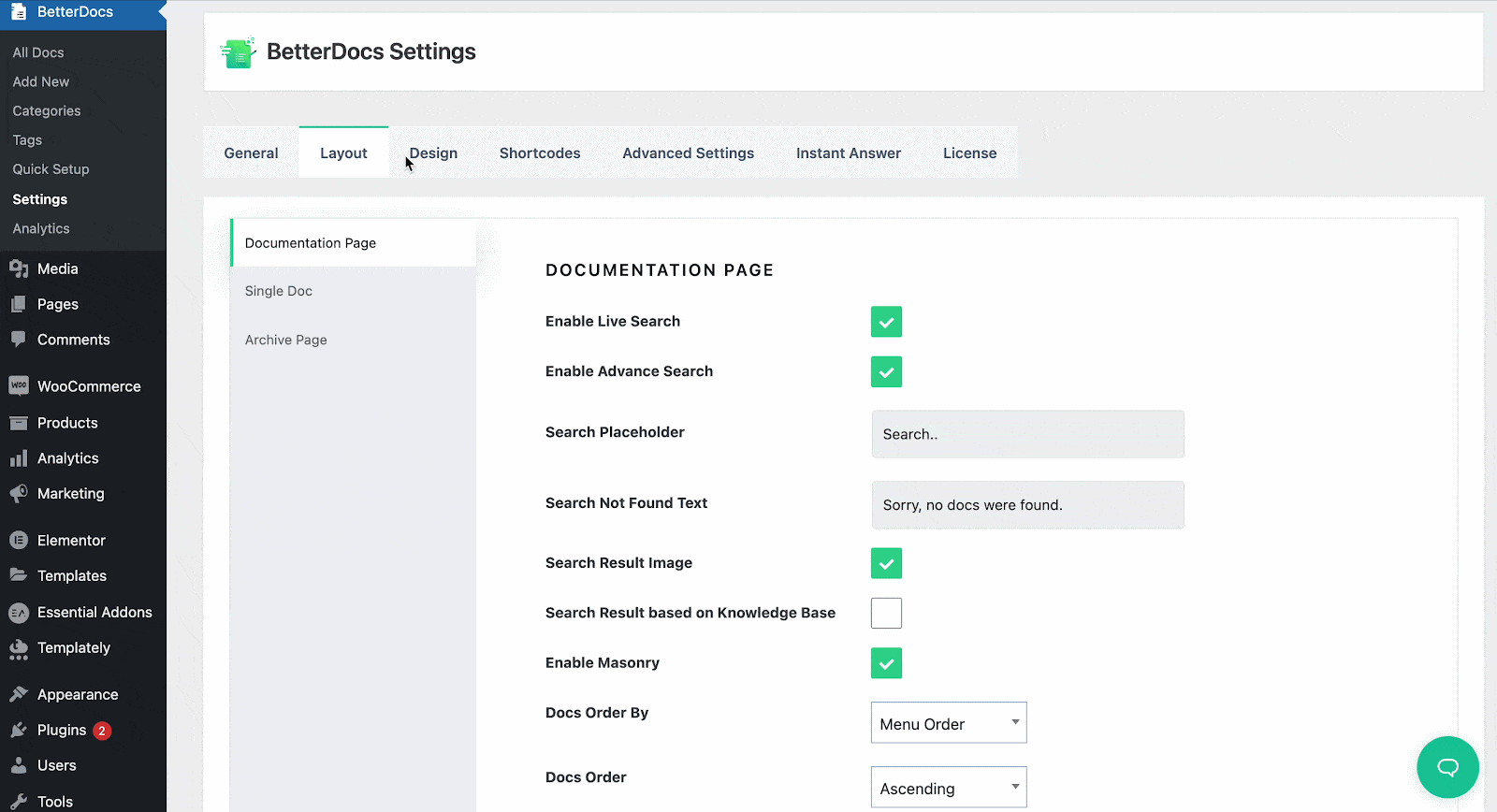Click the Tools wrench icon
This screenshot has width=1497, height=812.
[19, 801]
